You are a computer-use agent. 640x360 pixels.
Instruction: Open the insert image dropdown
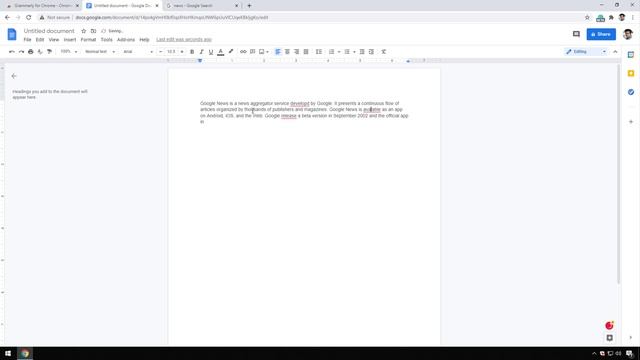tap(264, 52)
